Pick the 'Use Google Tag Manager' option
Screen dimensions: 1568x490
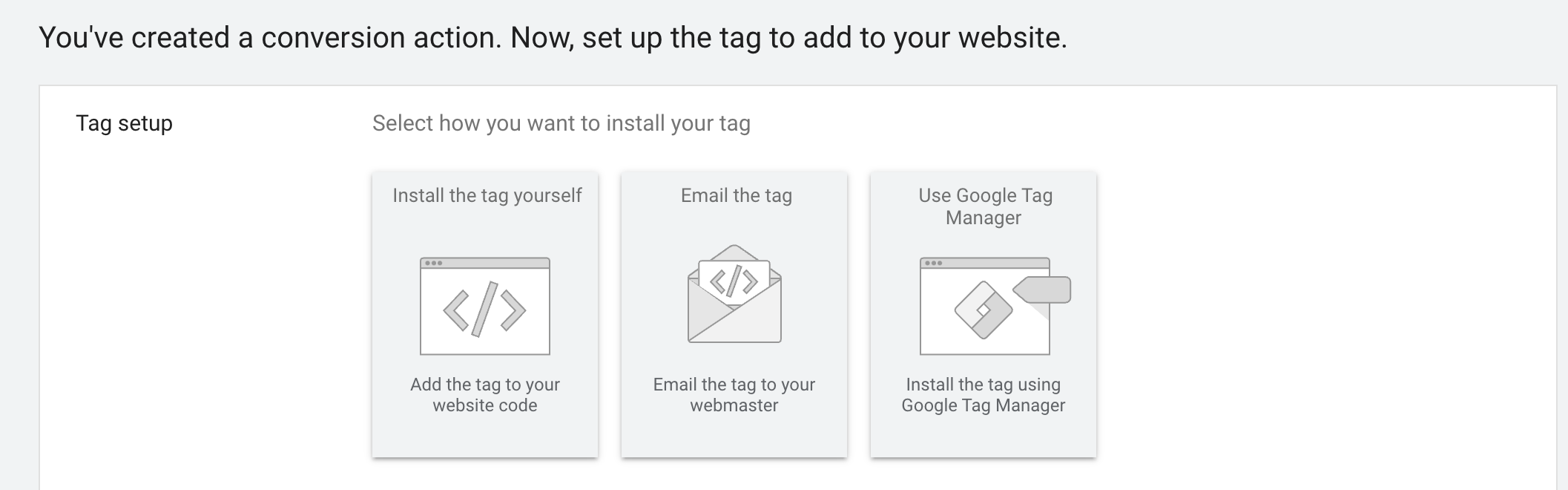coord(984,206)
